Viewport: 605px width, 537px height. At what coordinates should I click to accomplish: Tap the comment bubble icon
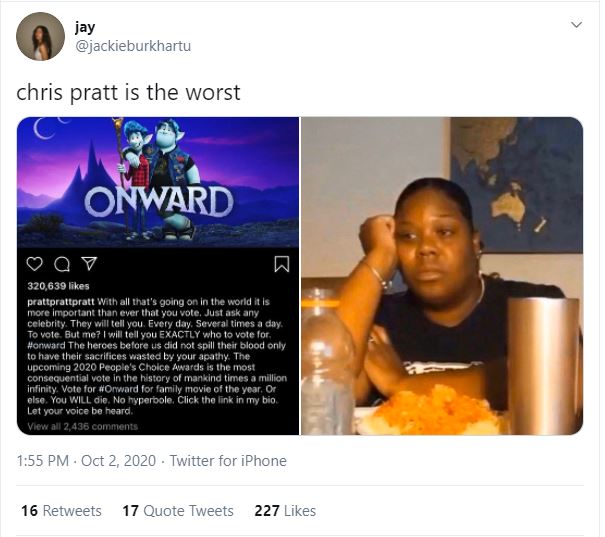click(62, 264)
